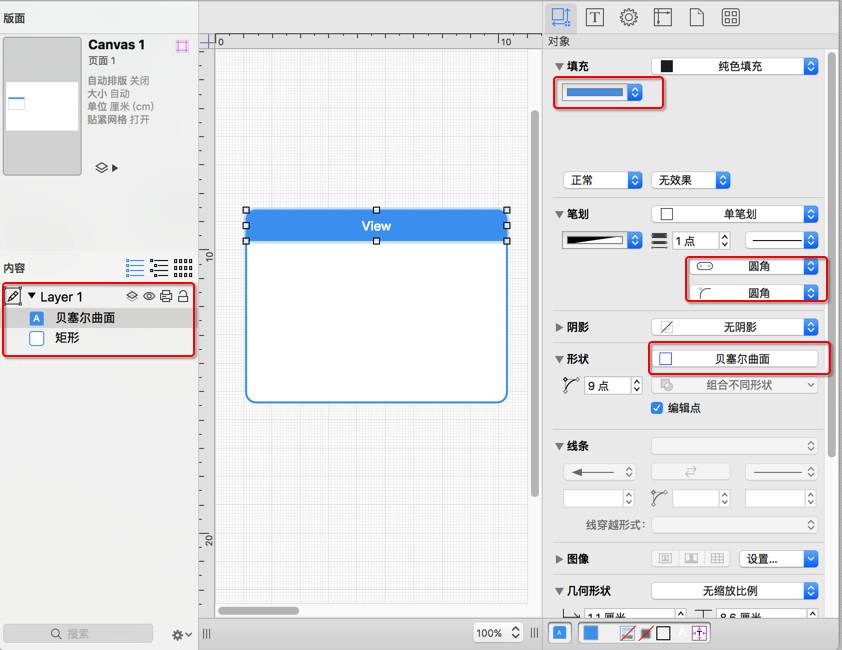
Task: Switch to the Canvas inspector tab
Action: 662,17
